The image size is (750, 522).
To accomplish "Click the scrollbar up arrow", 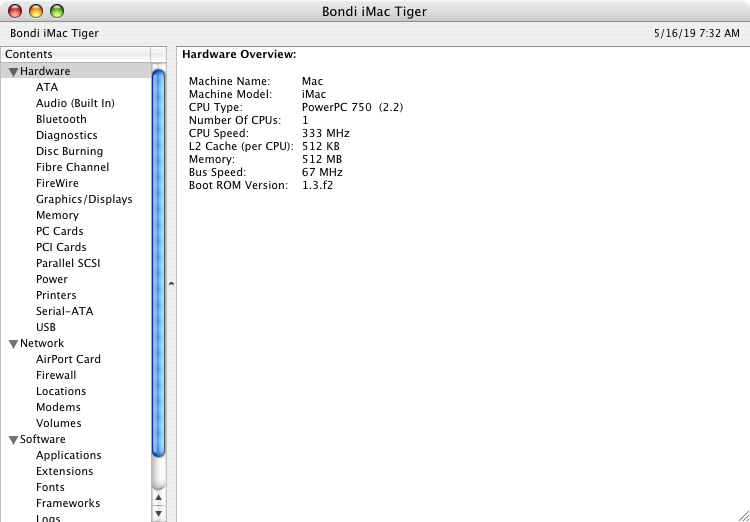I will click(158, 499).
